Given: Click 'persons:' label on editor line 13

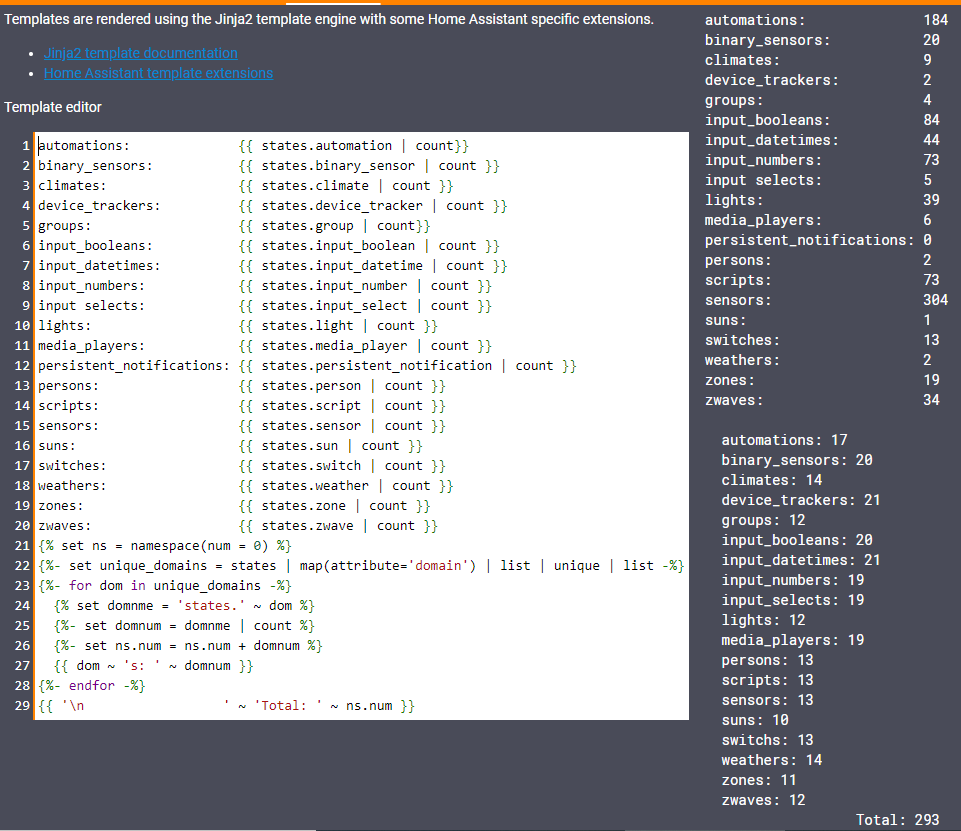Looking at the screenshot, I should tap(68, 385).
